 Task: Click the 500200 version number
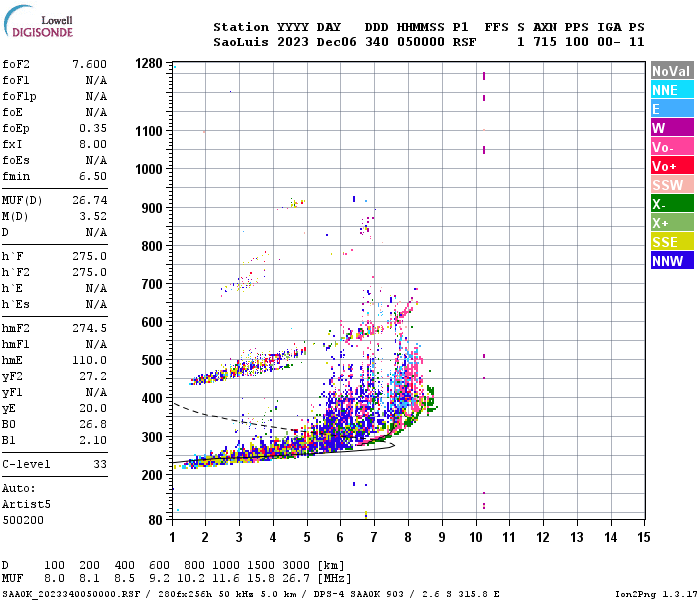click(23, 520)
